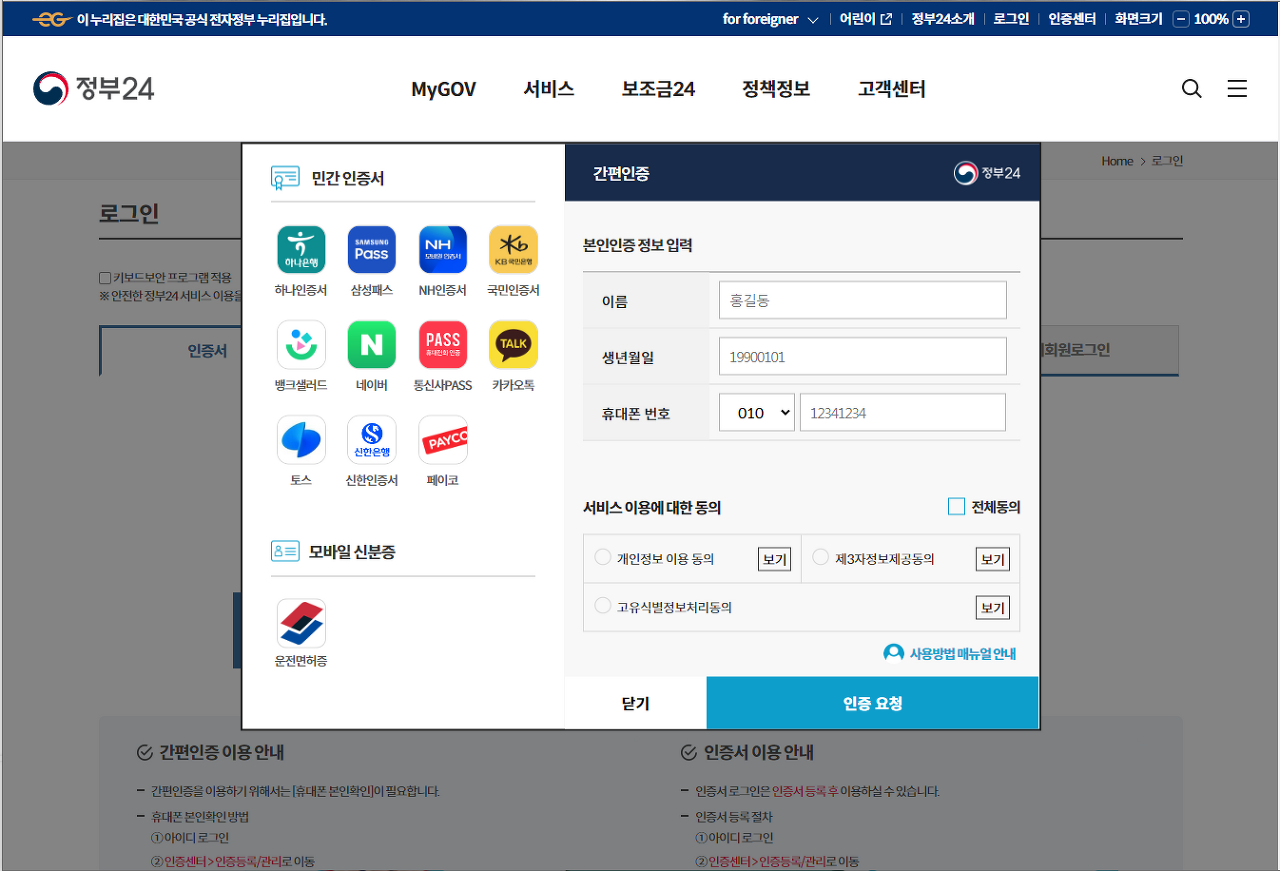
Task: Click the 닫기 button
Action: coord(636,703)
